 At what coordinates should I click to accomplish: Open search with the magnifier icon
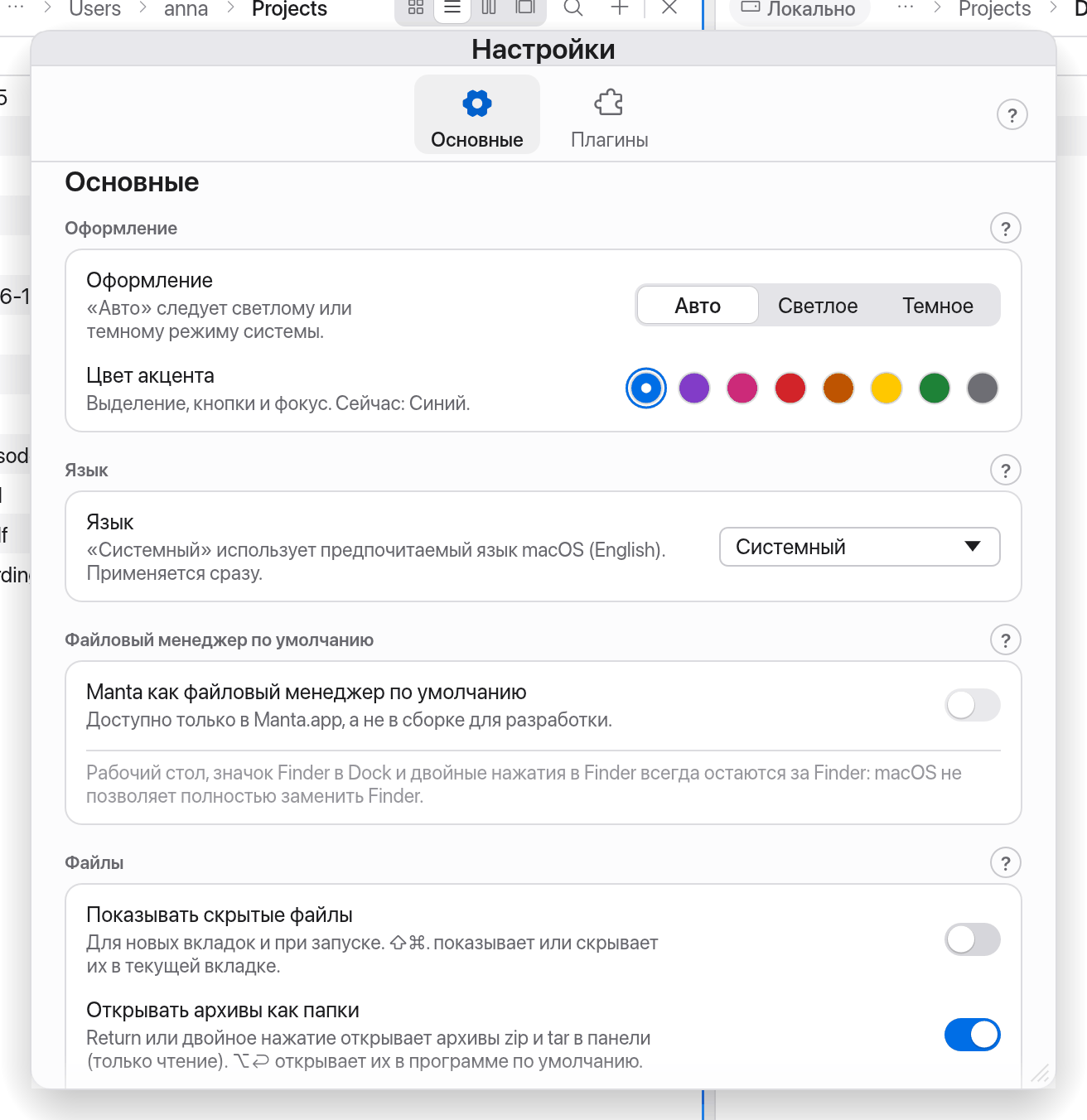coord(573,8)
